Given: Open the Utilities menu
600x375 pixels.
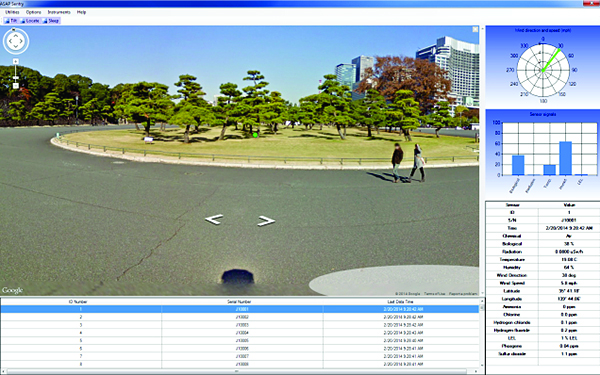Looking at the screenshot, I should (12, 12).
